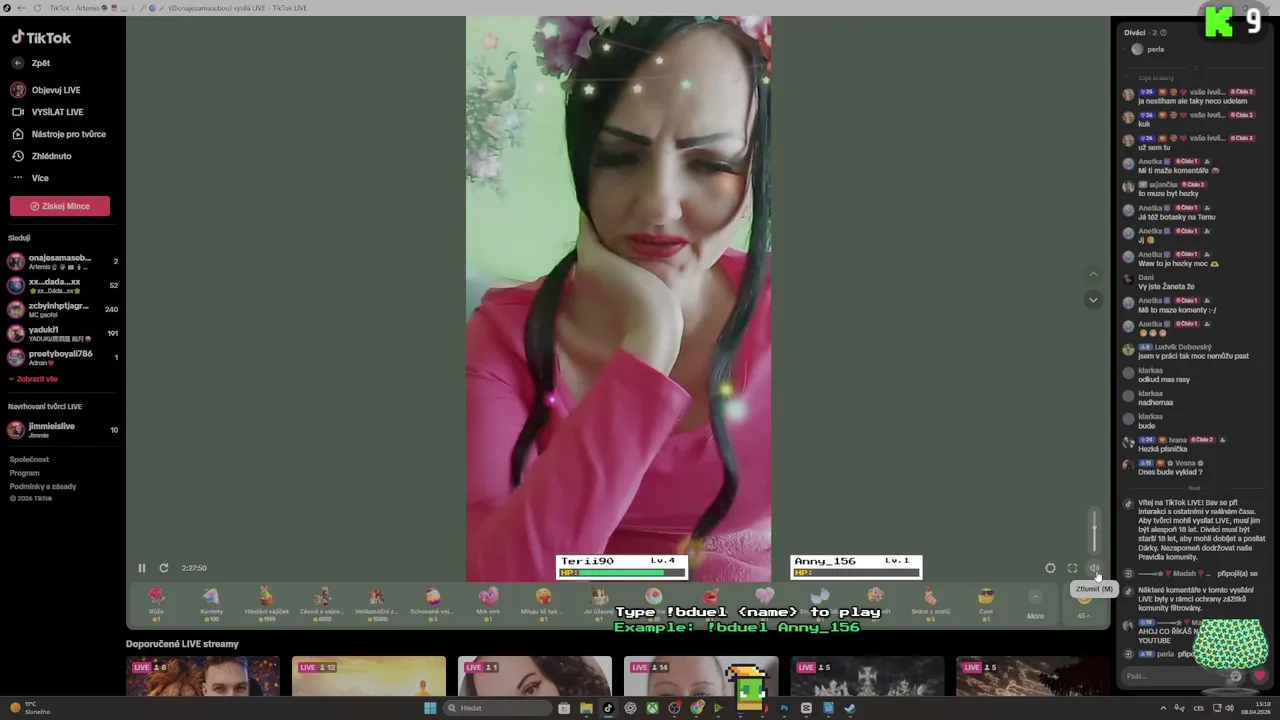
Task: Send the Mrk mrk gift
Action: (x=488, y=603)
